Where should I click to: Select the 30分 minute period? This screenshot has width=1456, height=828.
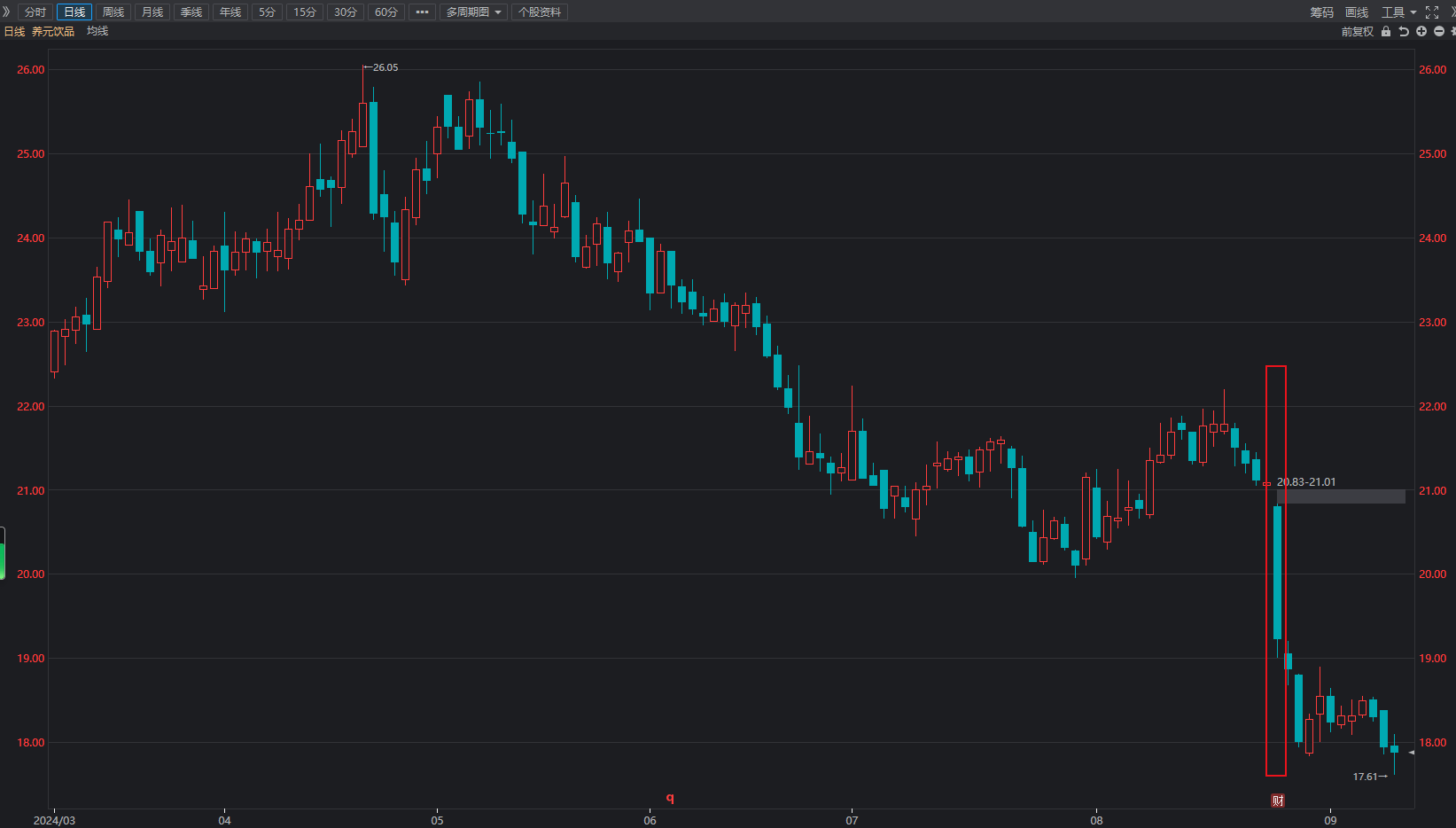[x=346, y=12]
